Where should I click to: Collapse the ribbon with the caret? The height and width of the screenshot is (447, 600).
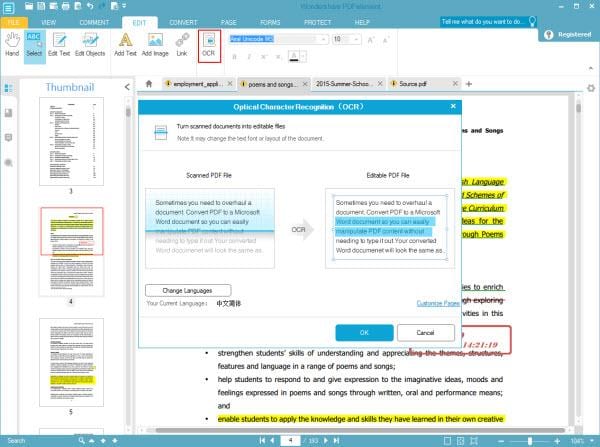(591, 68)
